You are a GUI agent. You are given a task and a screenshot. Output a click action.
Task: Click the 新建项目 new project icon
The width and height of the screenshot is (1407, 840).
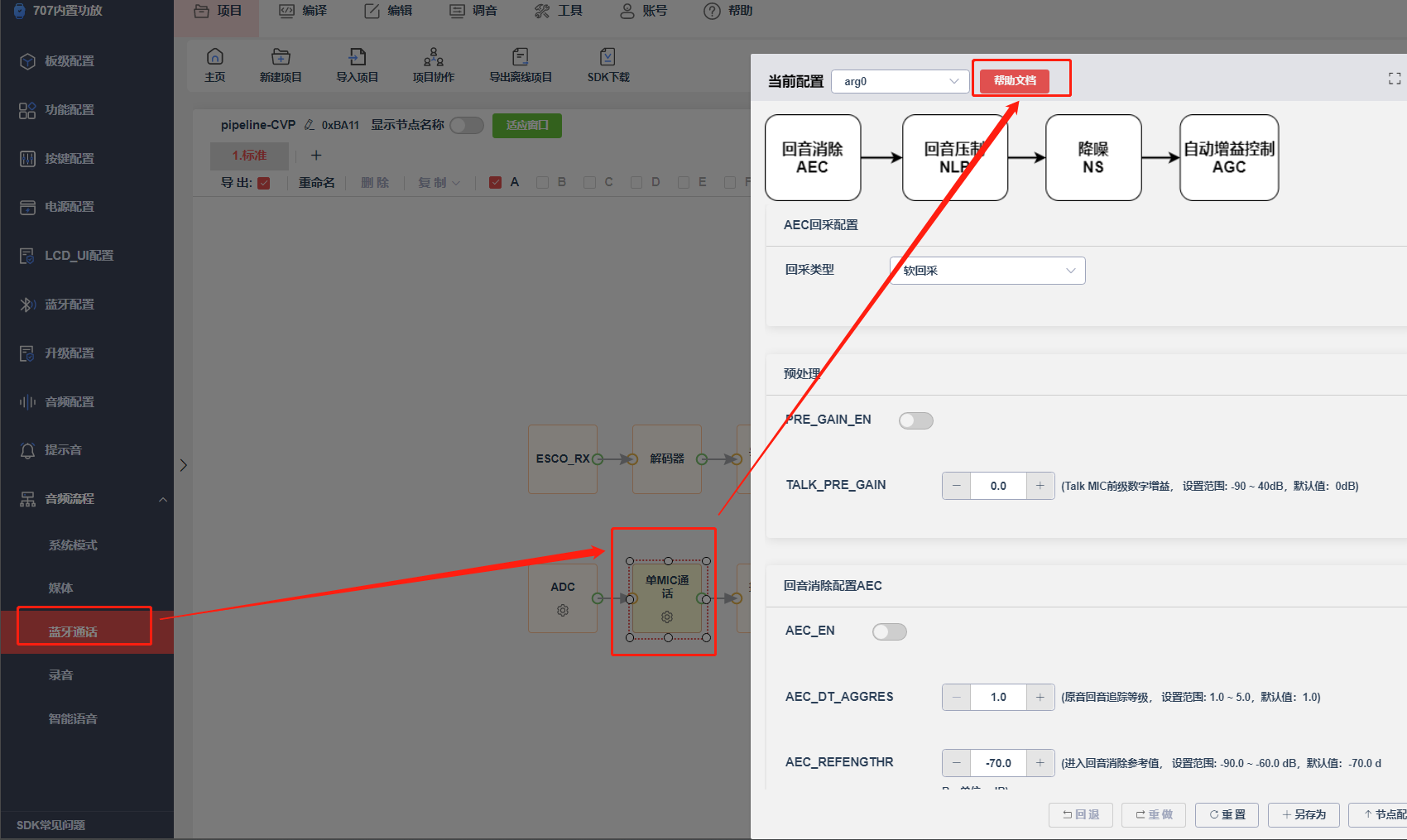(x=281, y=65)
